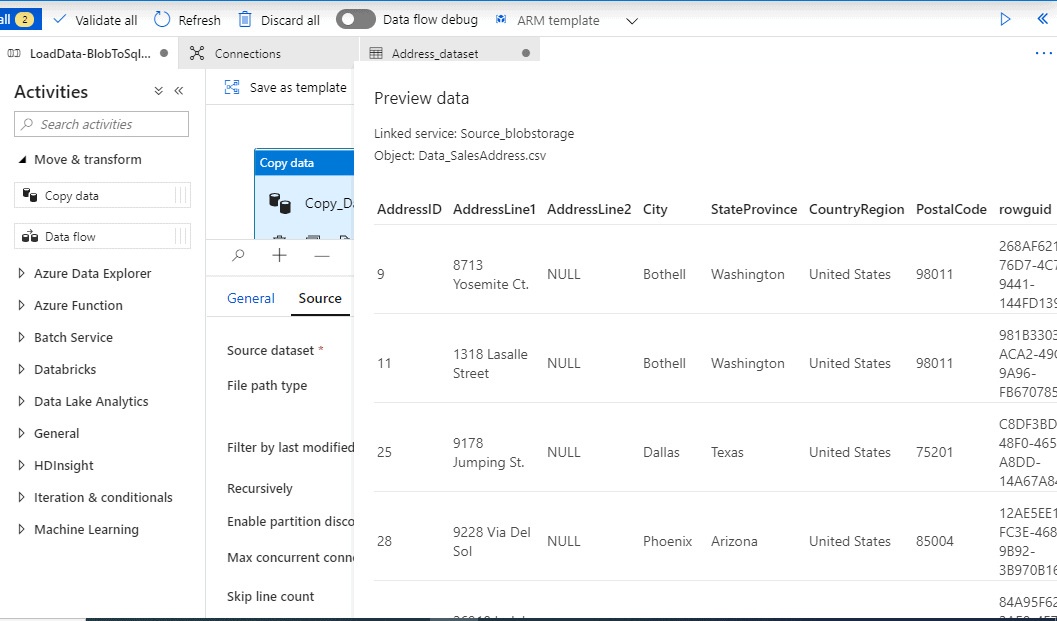Collapse the Activities panel with double chevron
Image resolution: width=1057 pixels, height=621 pixels.
(179, 91)
